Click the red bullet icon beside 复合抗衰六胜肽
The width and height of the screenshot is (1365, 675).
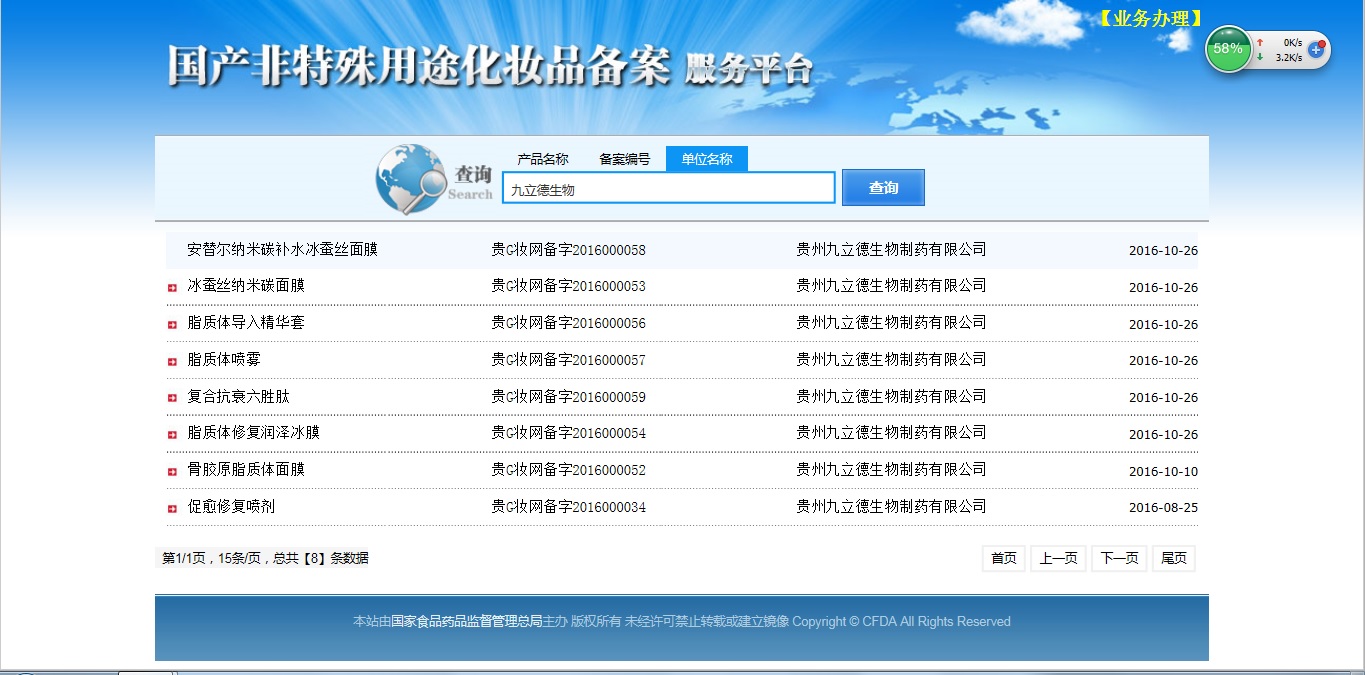click(x=172, y=398)
